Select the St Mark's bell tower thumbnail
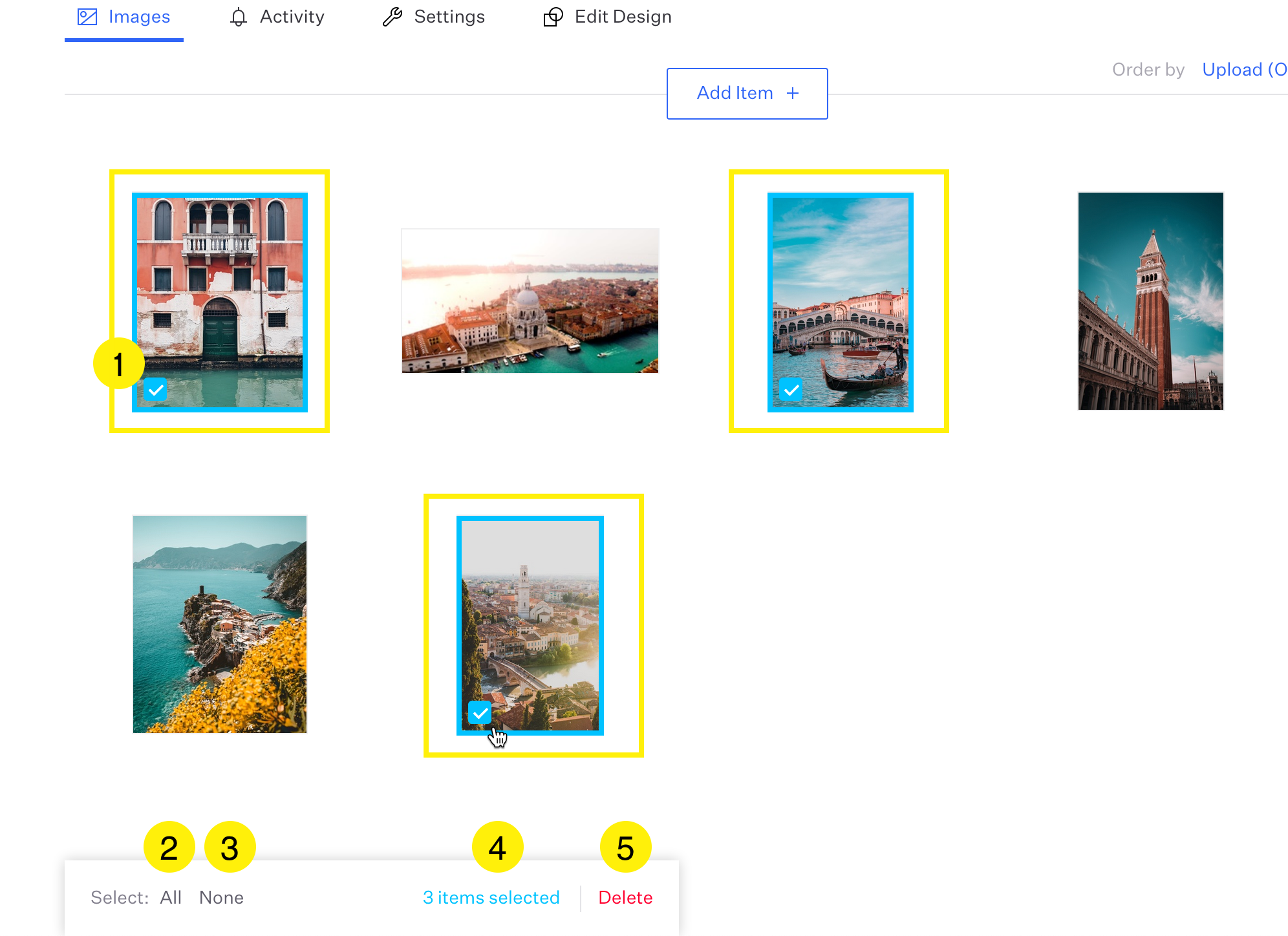 point(1150,301)
